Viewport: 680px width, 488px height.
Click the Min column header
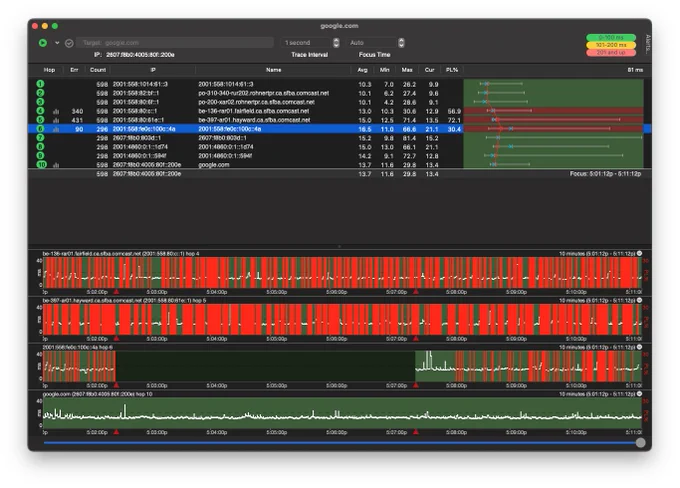pos(384,70)
